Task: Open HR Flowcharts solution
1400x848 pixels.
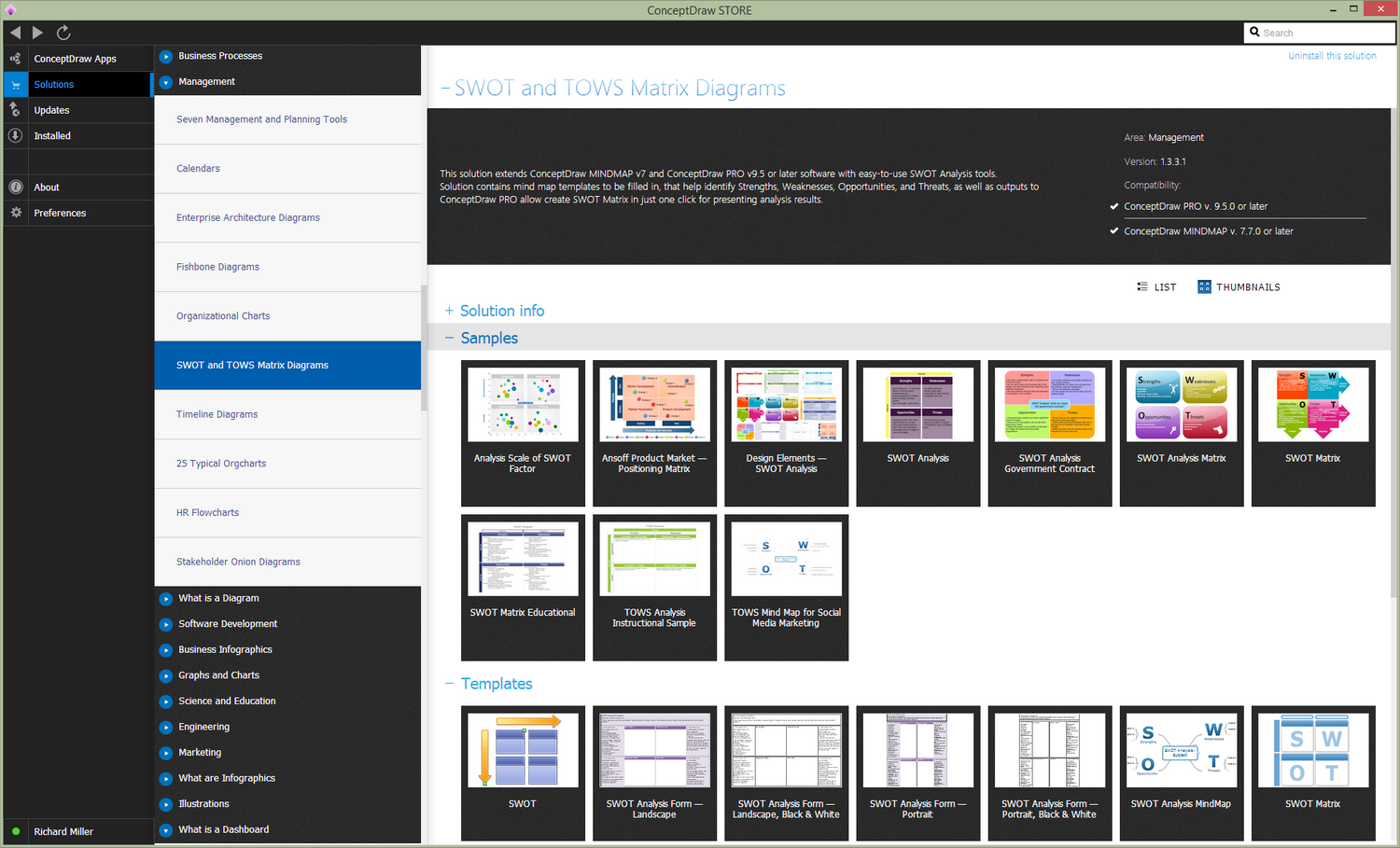Action: (x=287, y=513)
